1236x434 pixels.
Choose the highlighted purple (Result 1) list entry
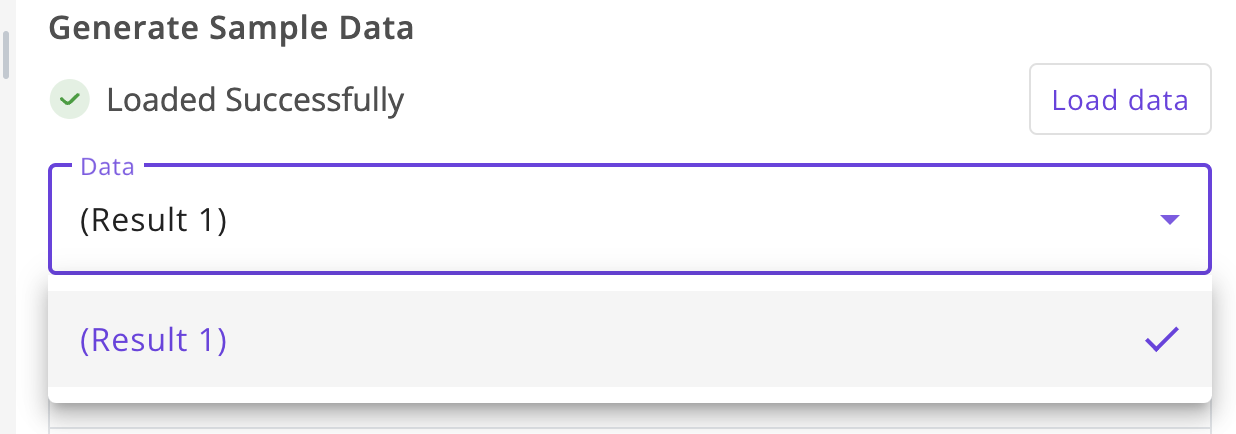coord(153,340)
